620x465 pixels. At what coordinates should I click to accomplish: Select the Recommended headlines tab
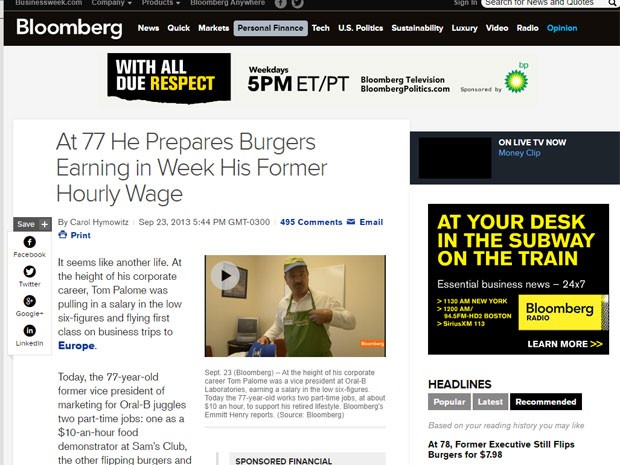click(546, 402)
